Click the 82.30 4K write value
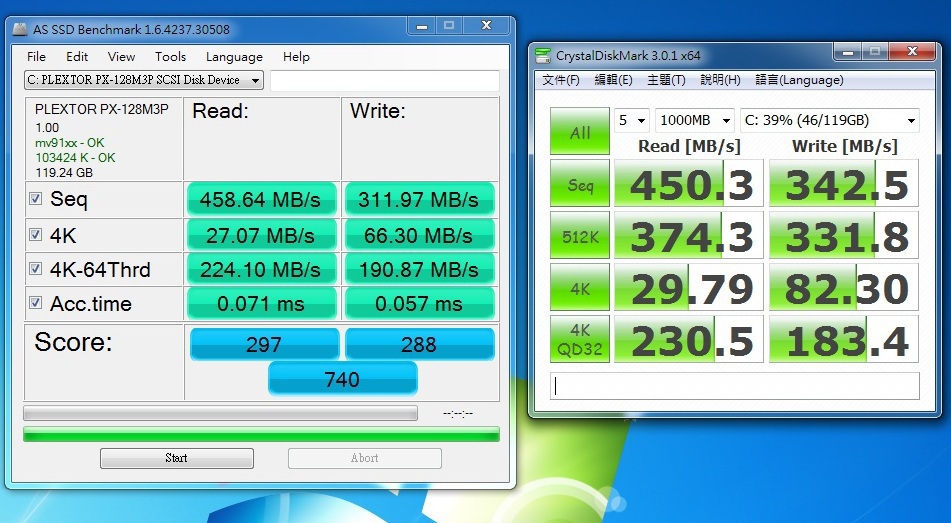 pyautogui.click(x=844, y=287)
